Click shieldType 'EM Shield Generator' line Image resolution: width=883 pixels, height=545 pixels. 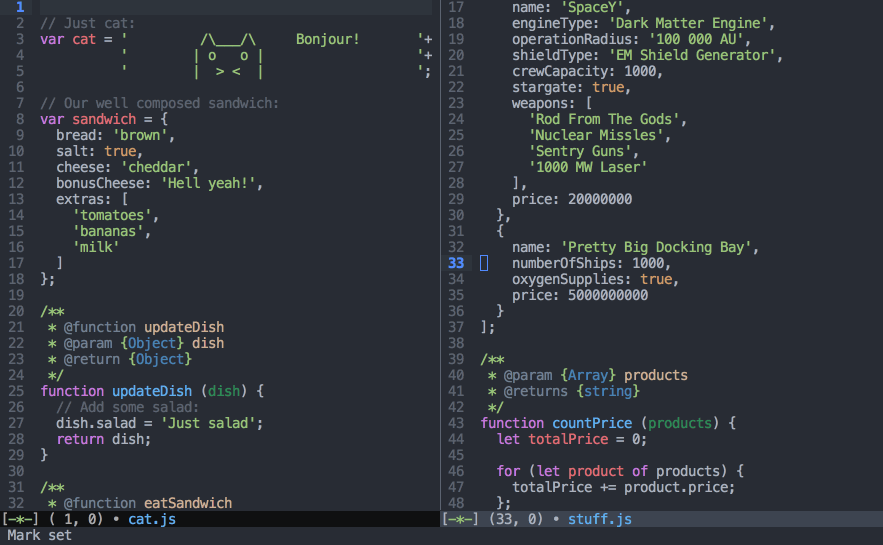tap(648, 55)
